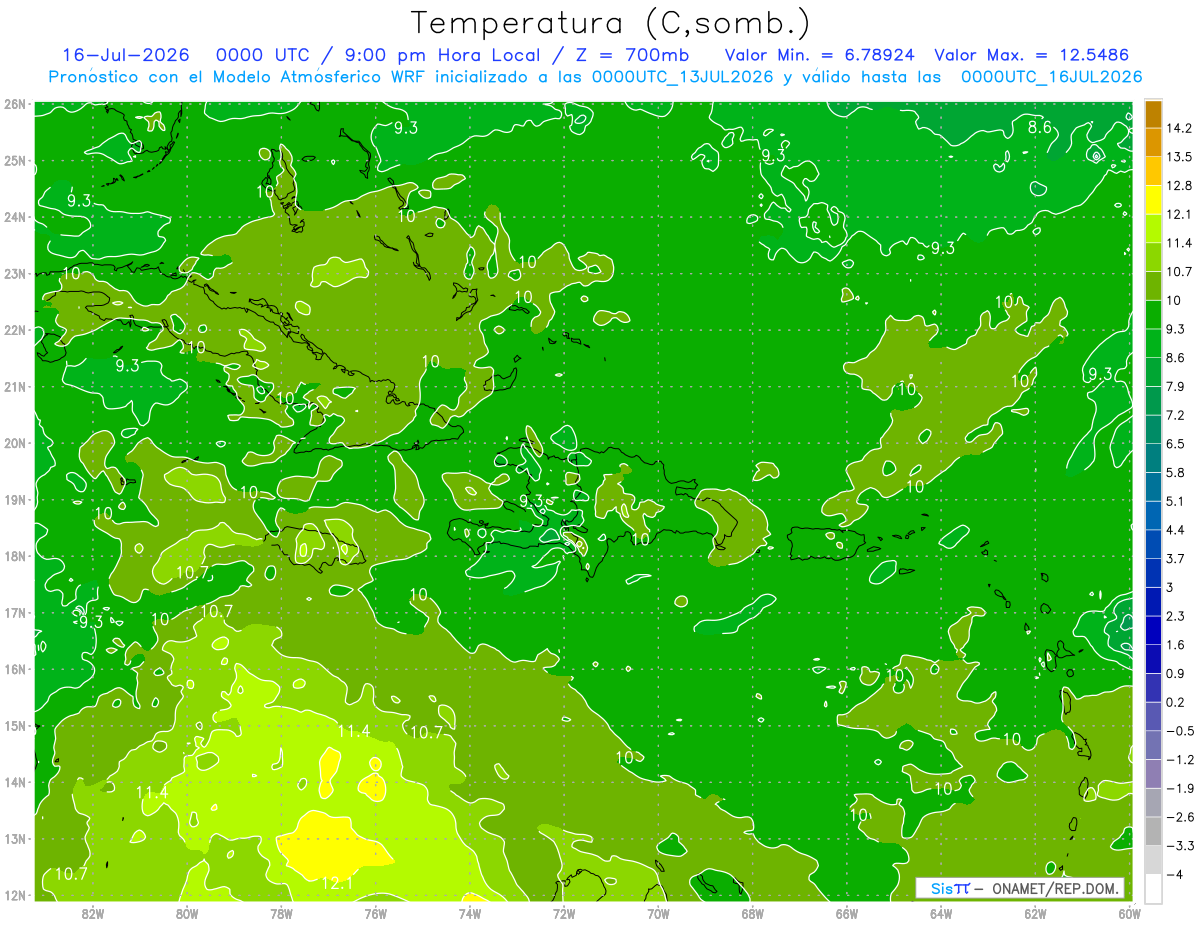The image size is (1200, 927).
Task: Click colorbar label '5.8'
Action: [x=1176, y=473]
